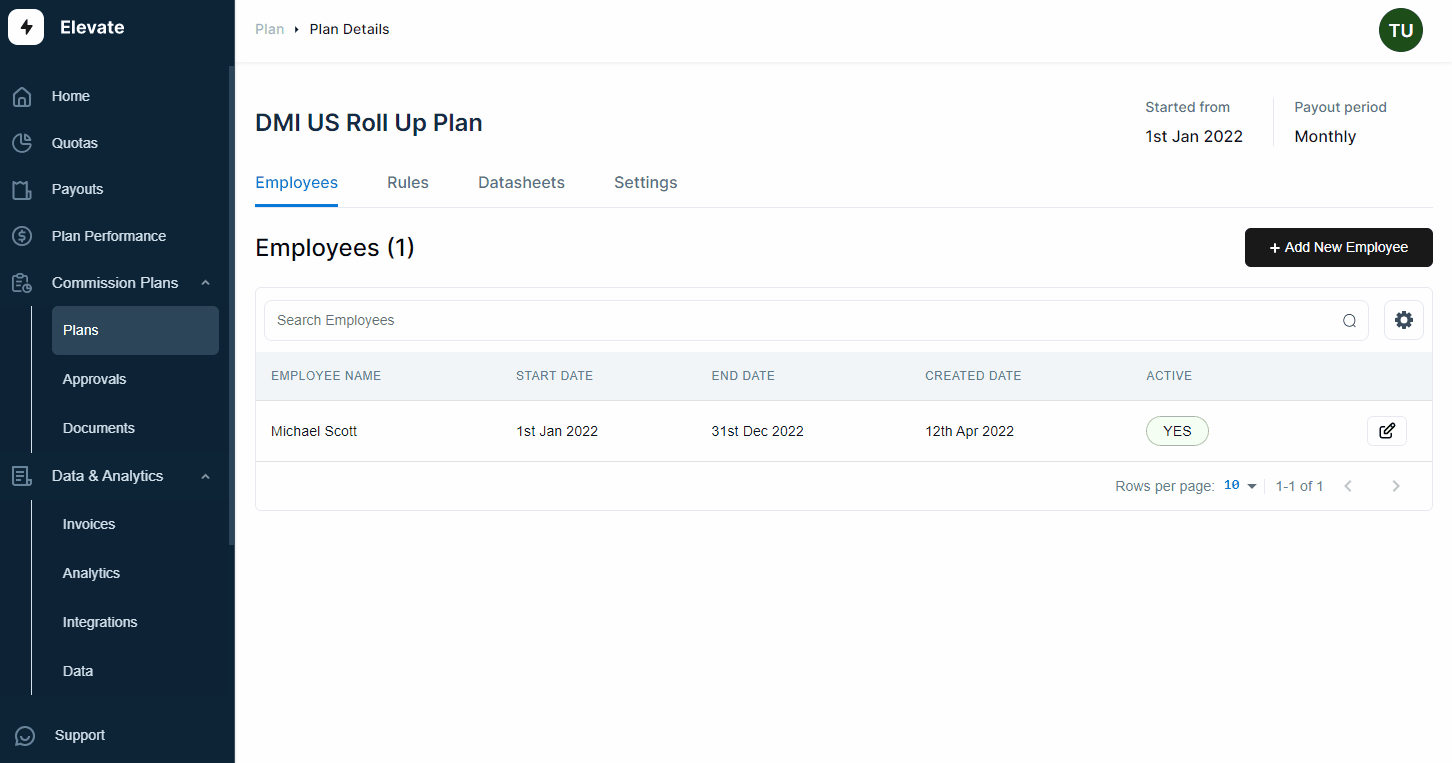The image size is (1452, 763).
Task: Open the Rows per page dropdown
Action: [x=1240, y=486]
